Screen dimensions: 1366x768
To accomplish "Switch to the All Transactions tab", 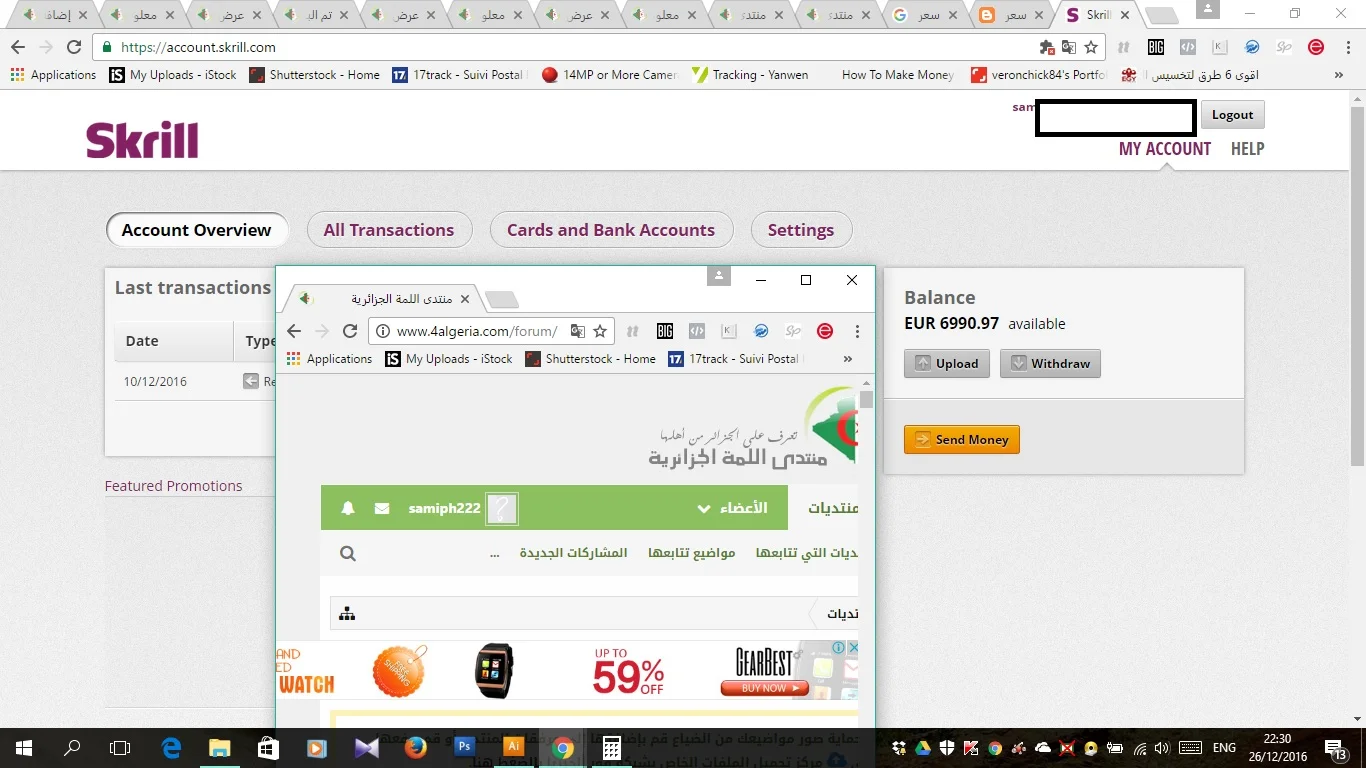I will click(x=388, y=230).
